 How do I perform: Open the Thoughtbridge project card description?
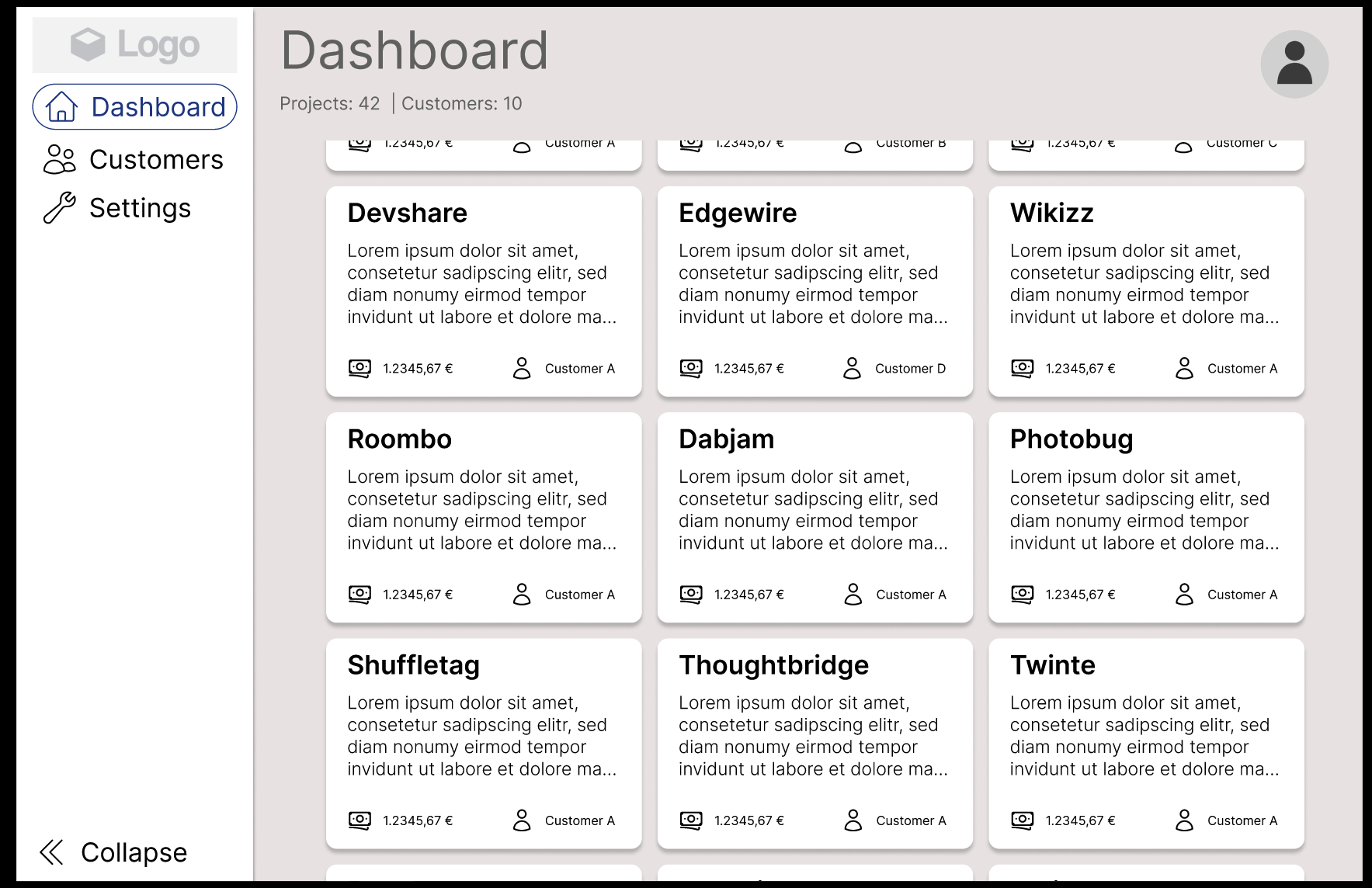(x=813, y=735)
